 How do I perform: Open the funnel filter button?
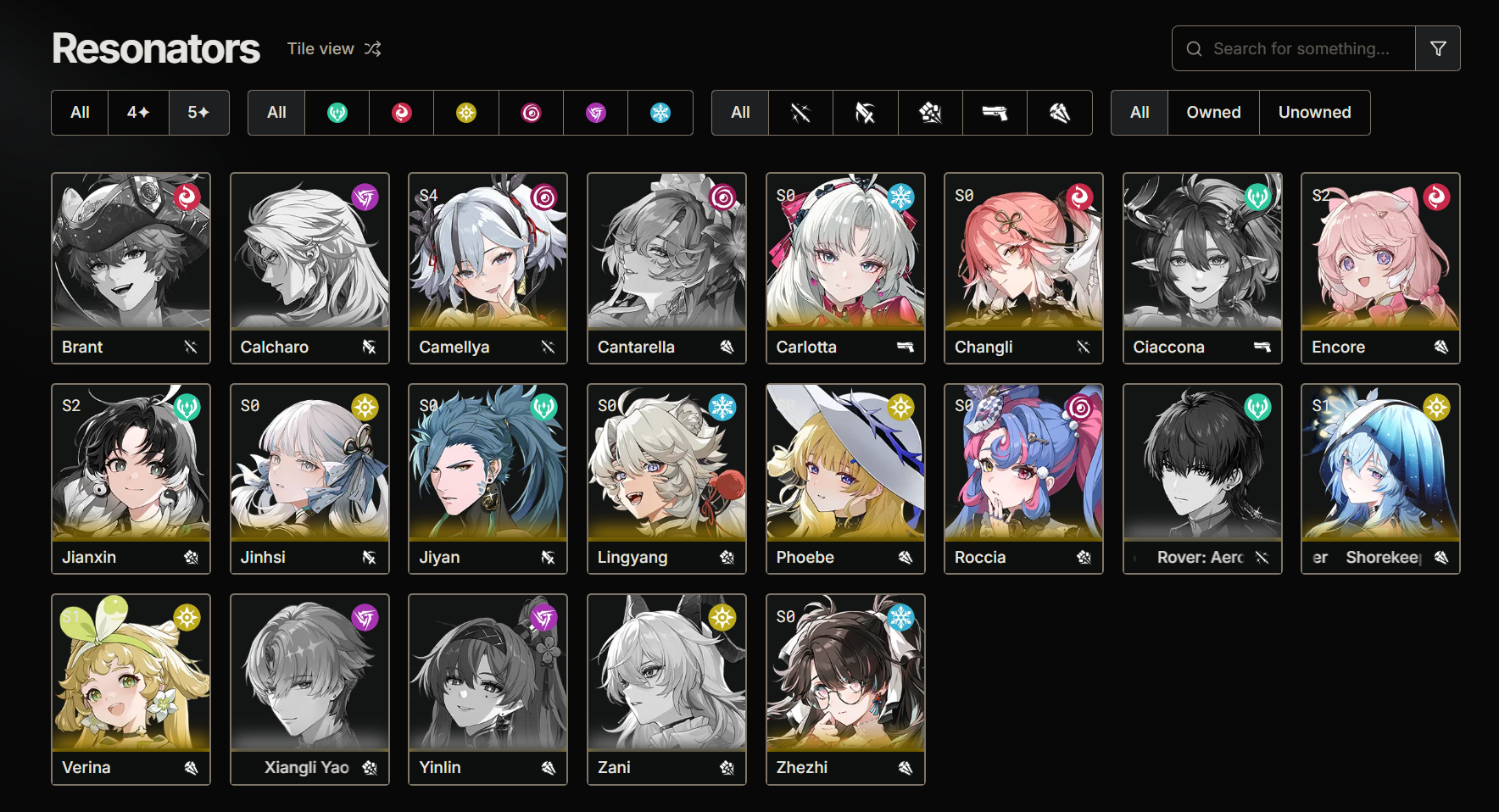[x=1438, y=48]
